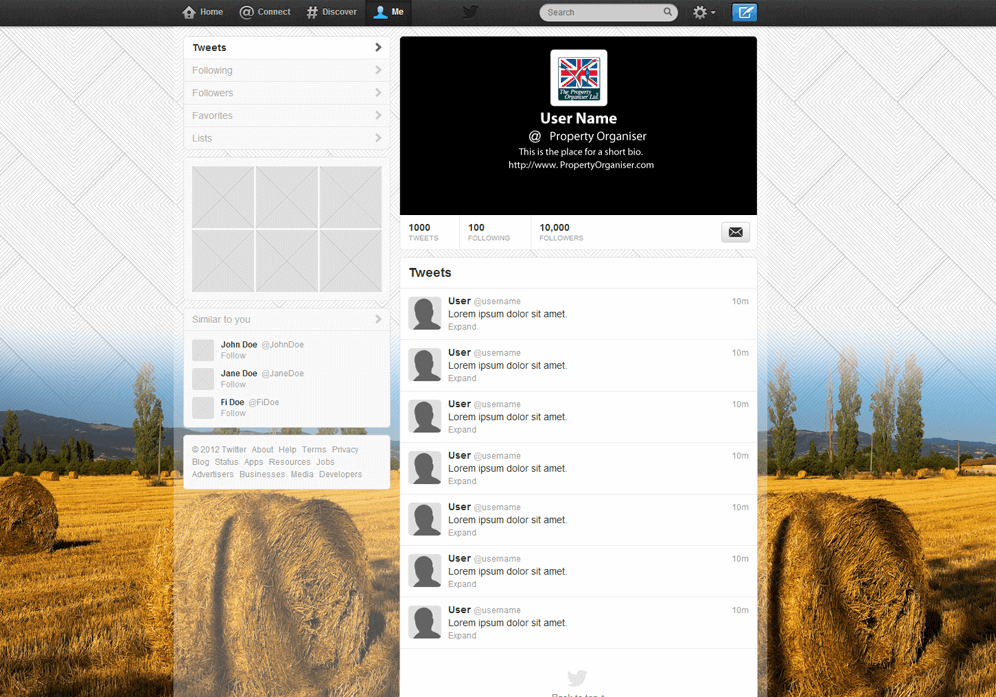Click the Me person icon
Viewport: 996px width, 697px height.
(x=380, y=12)
